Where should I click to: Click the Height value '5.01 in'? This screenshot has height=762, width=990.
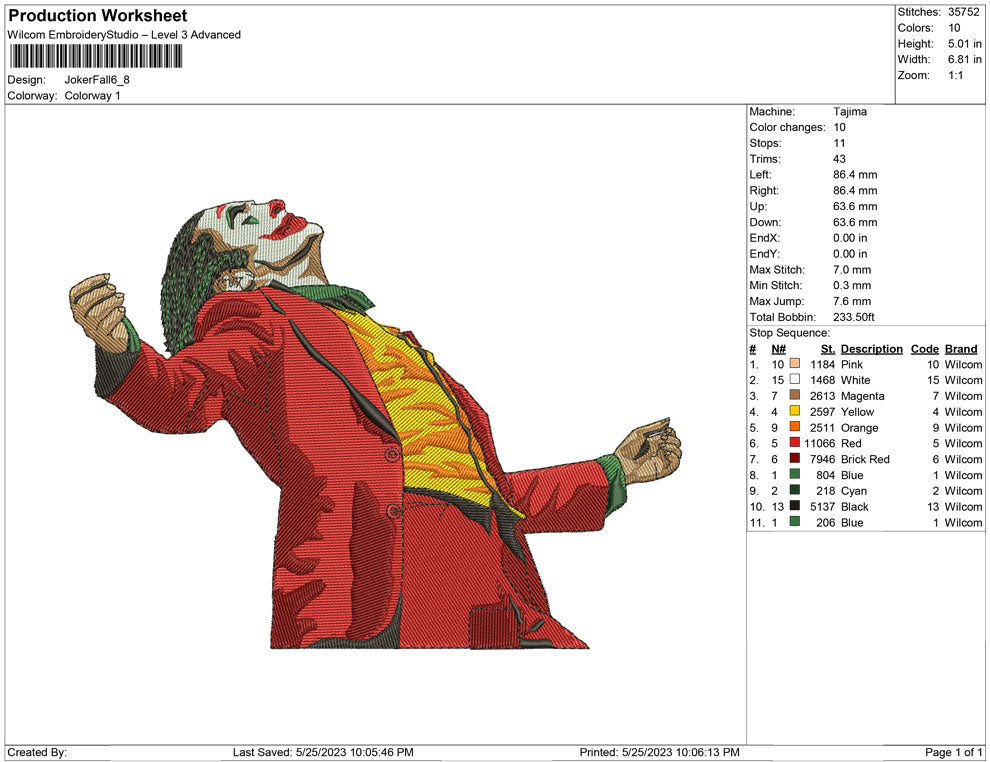tap(964, 44)
